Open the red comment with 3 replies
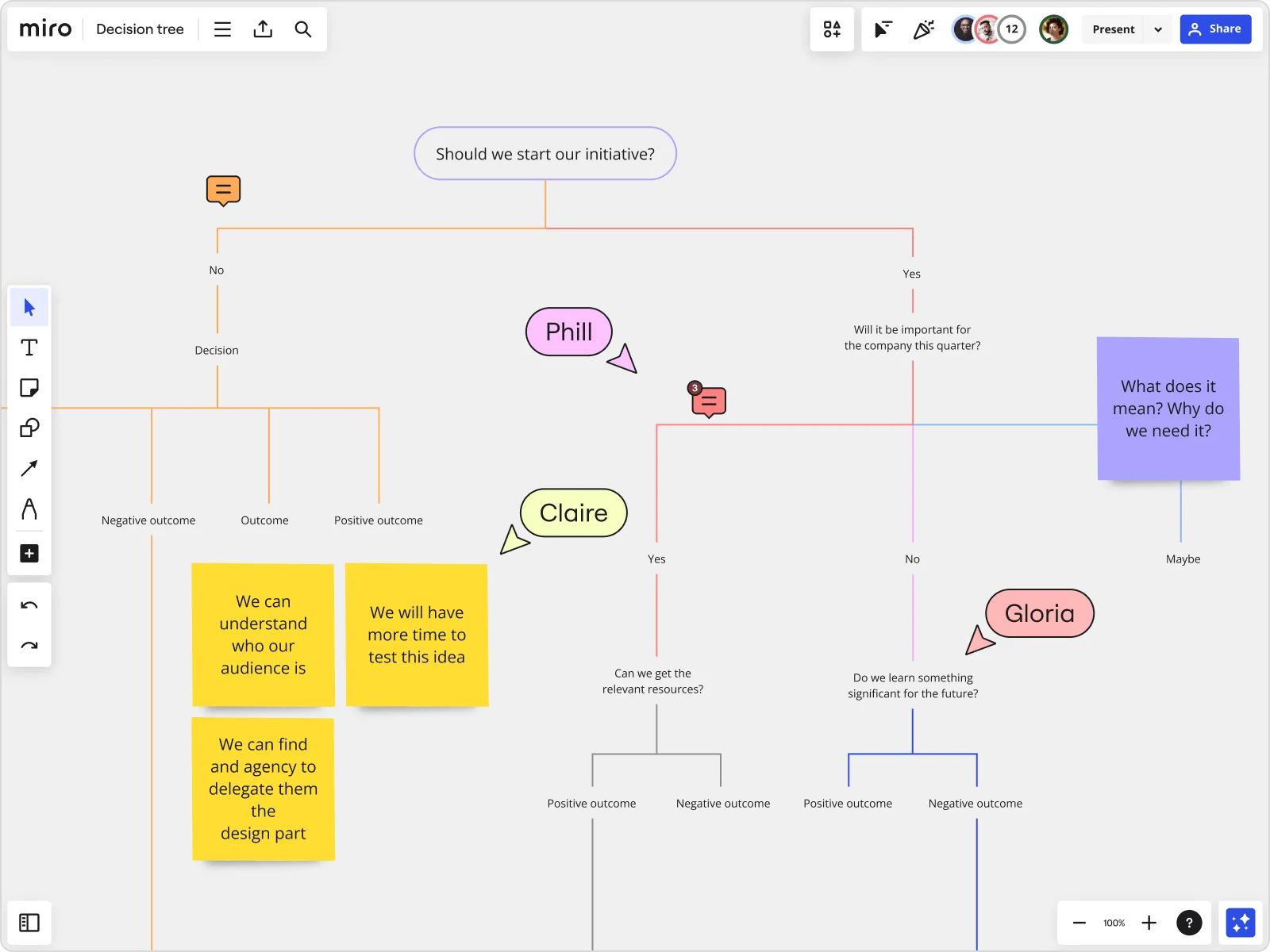 coord(709,402)
